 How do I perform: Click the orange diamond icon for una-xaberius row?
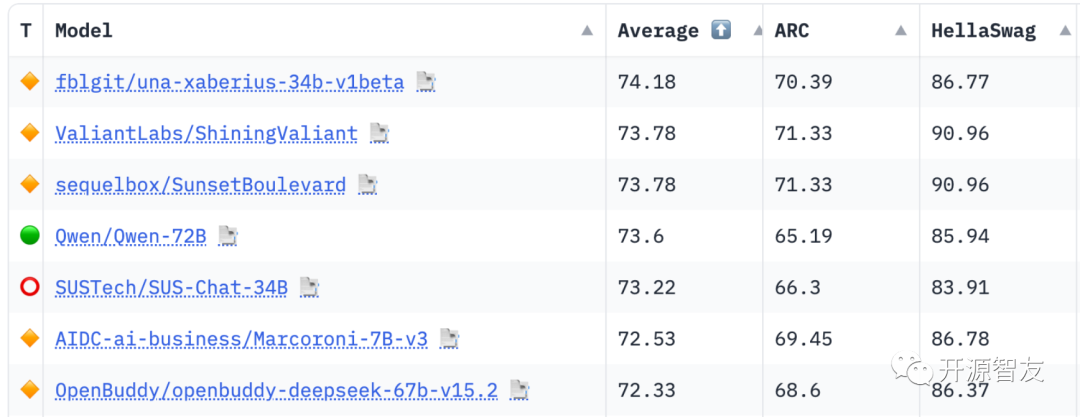[x=29, y=82]
